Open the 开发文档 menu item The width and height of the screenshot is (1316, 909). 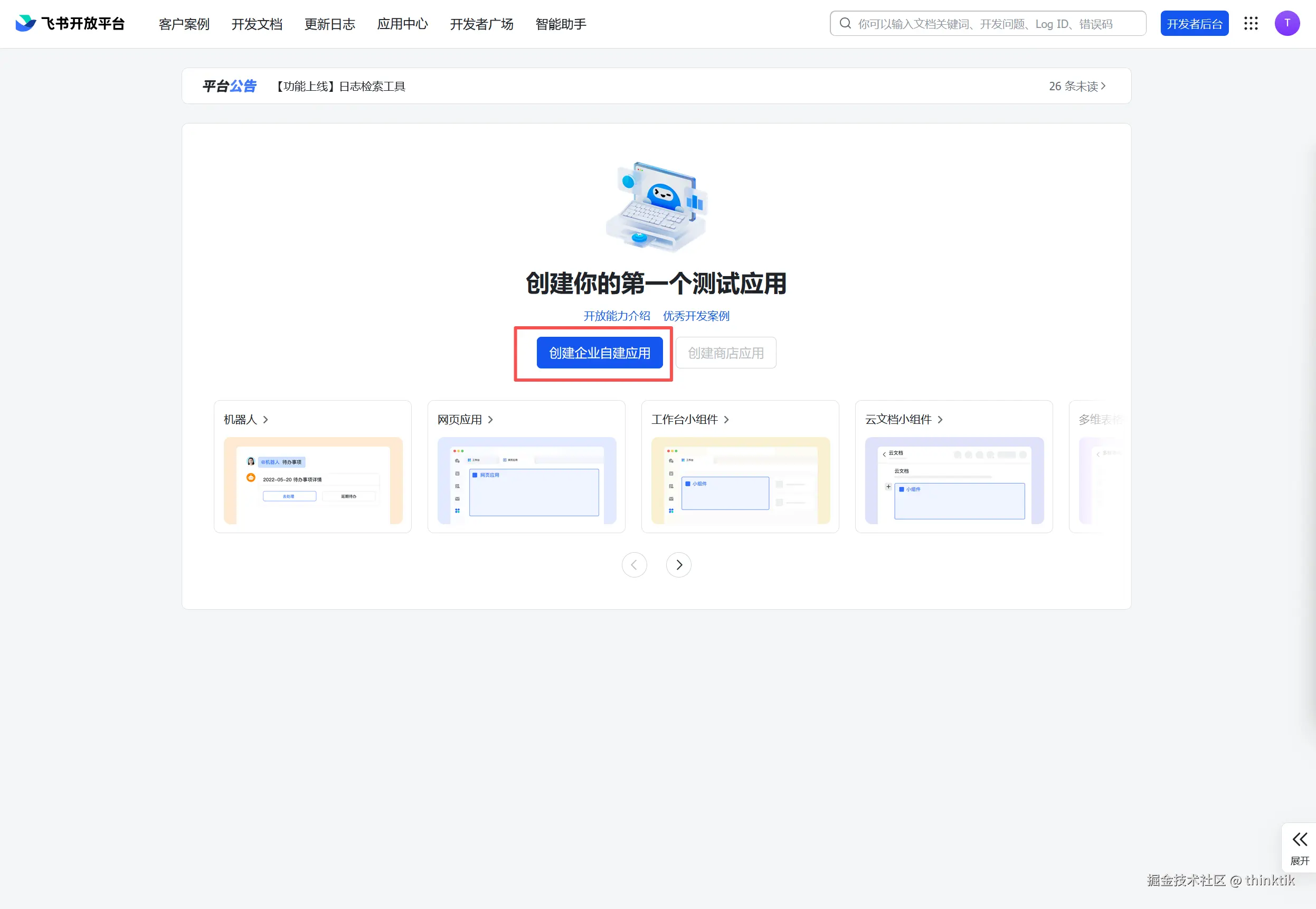[257, 24]
